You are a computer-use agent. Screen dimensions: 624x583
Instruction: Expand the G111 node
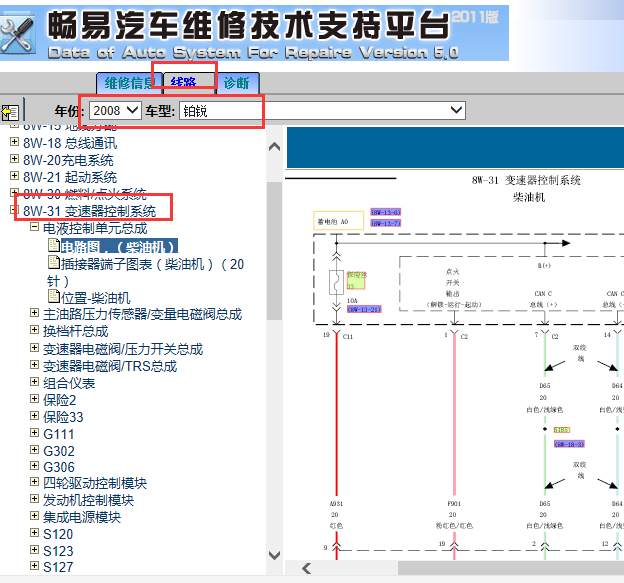coord(35,433)
